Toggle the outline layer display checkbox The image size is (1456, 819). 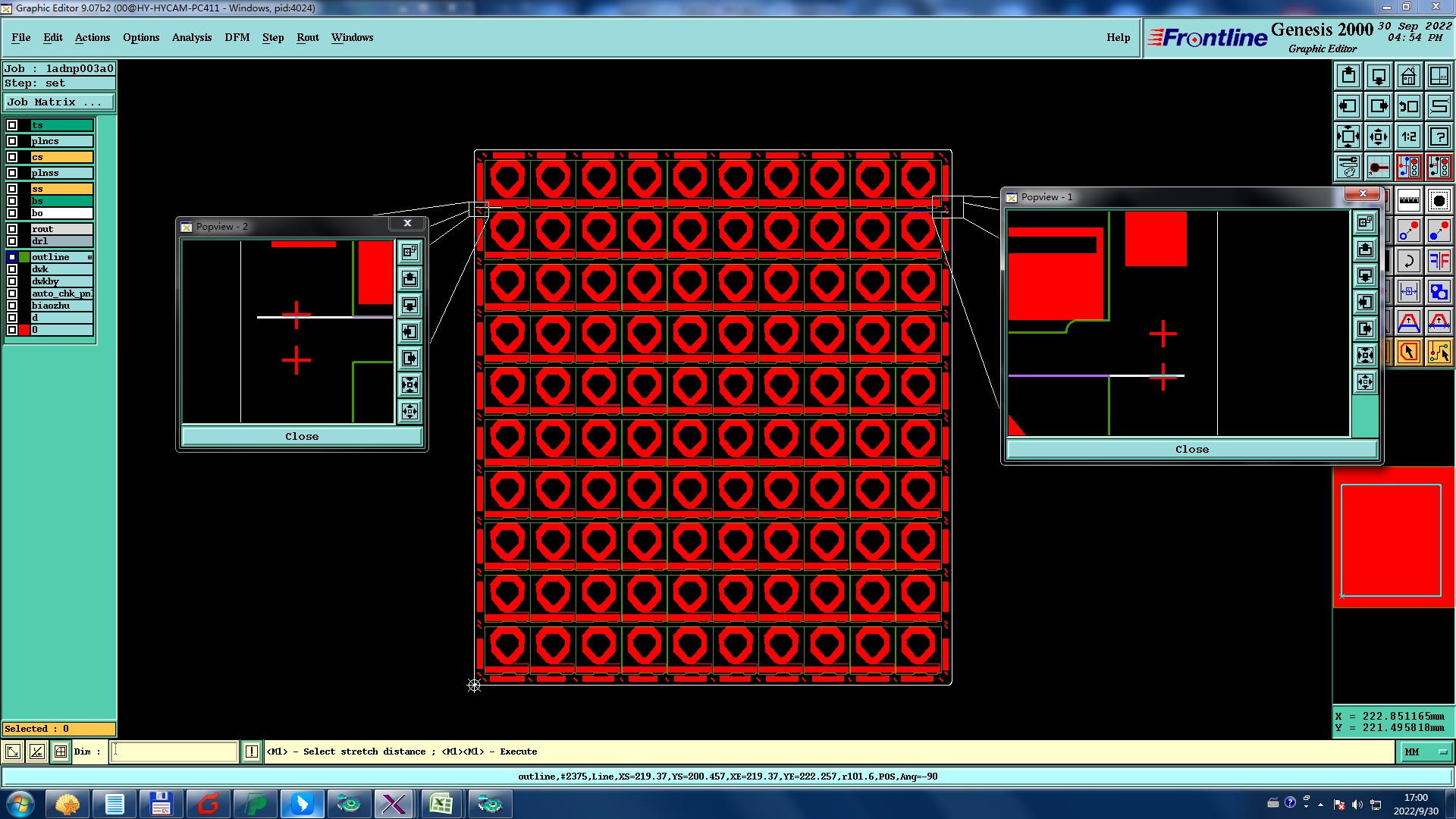point(12,257)
